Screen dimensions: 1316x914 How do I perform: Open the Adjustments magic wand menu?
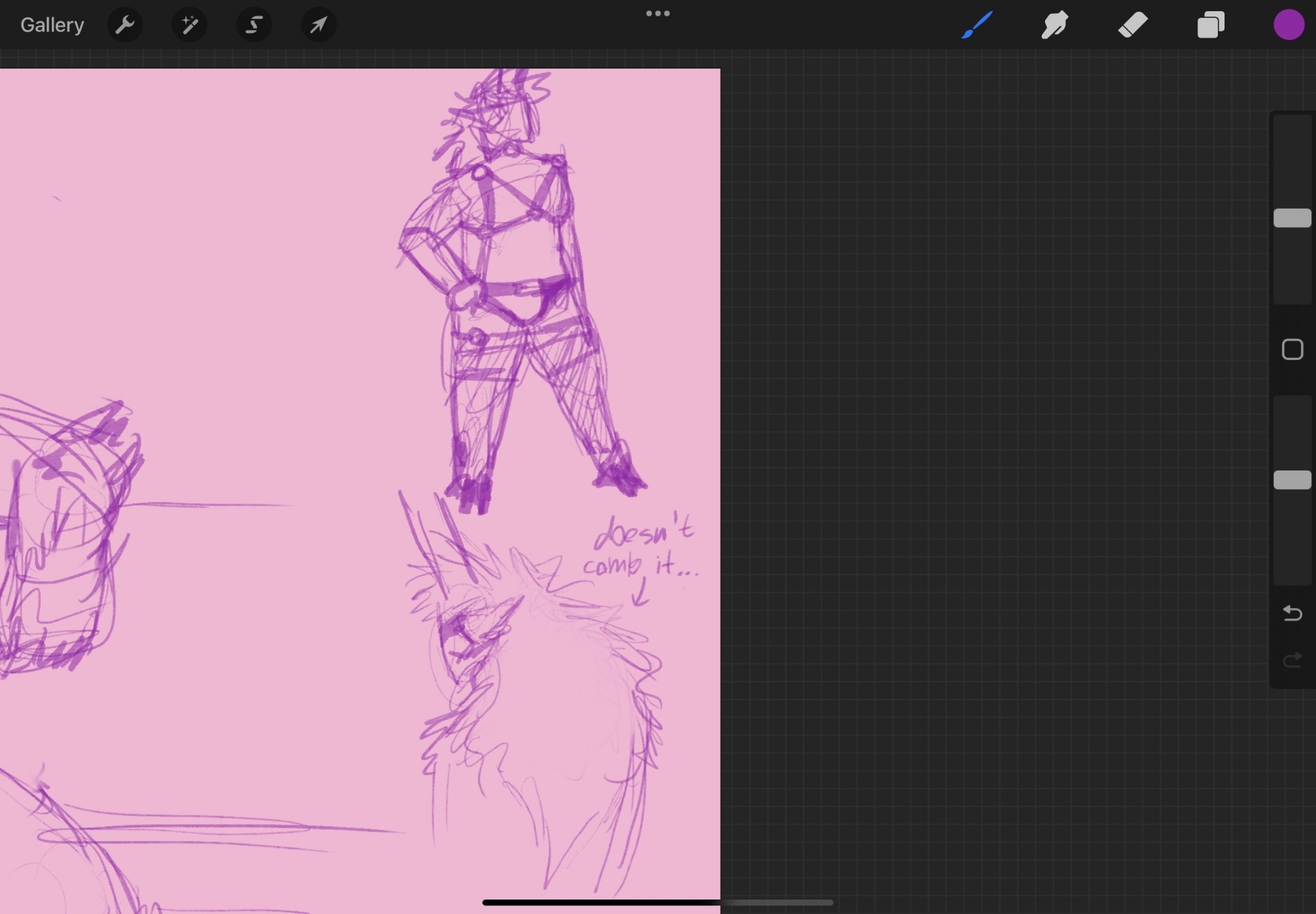190,25
